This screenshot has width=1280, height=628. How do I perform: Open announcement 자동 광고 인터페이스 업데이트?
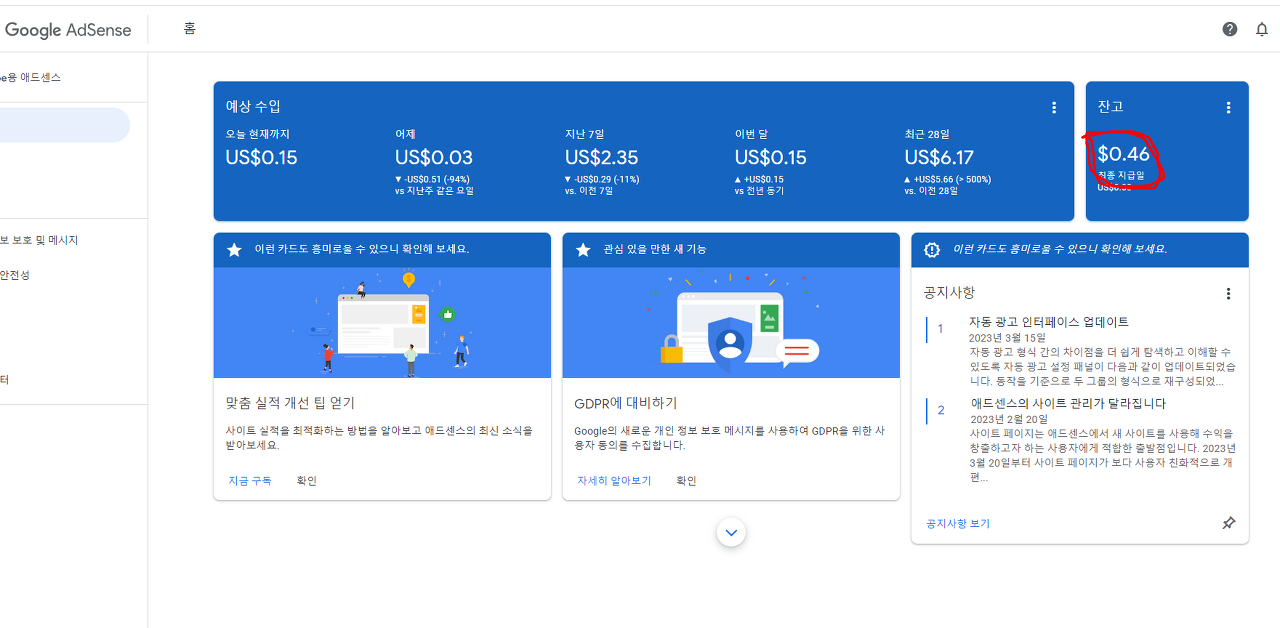coord(1048,322)
